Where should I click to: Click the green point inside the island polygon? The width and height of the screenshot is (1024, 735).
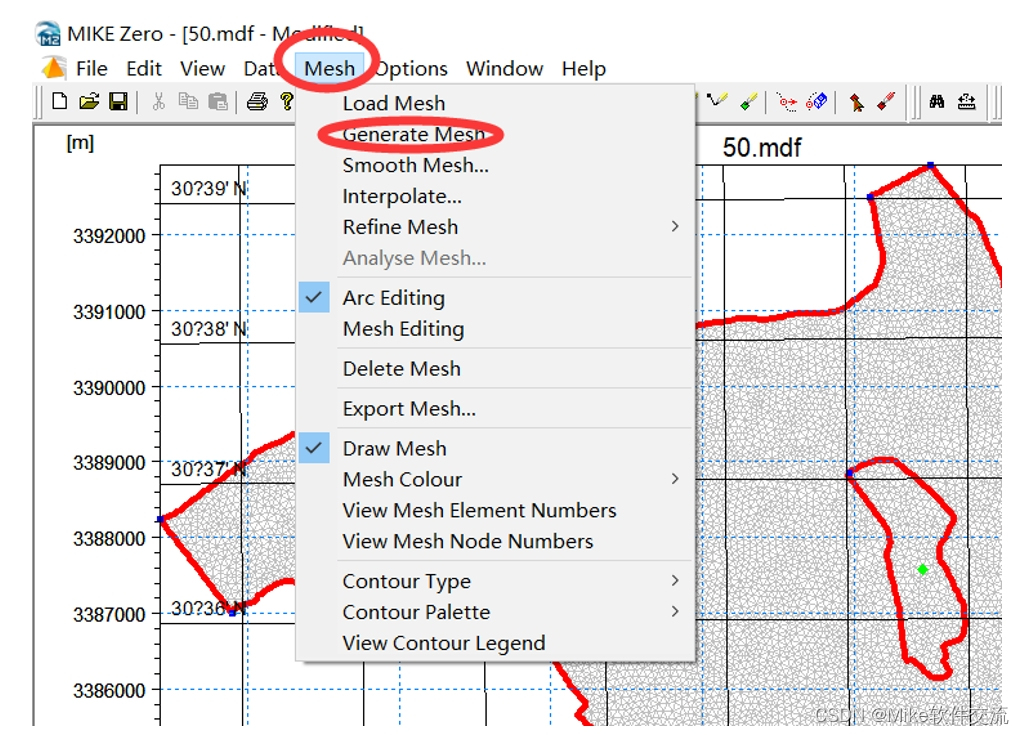922,570
